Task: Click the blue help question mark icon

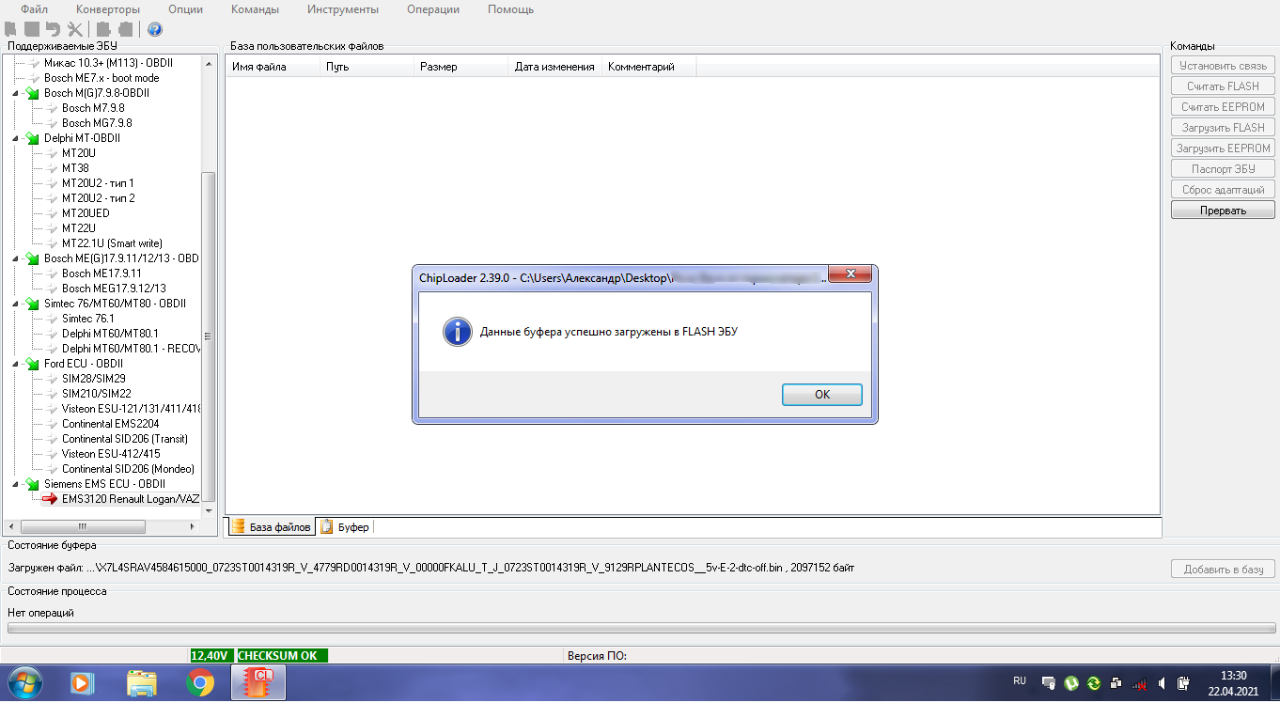Action: pos(155,29)
